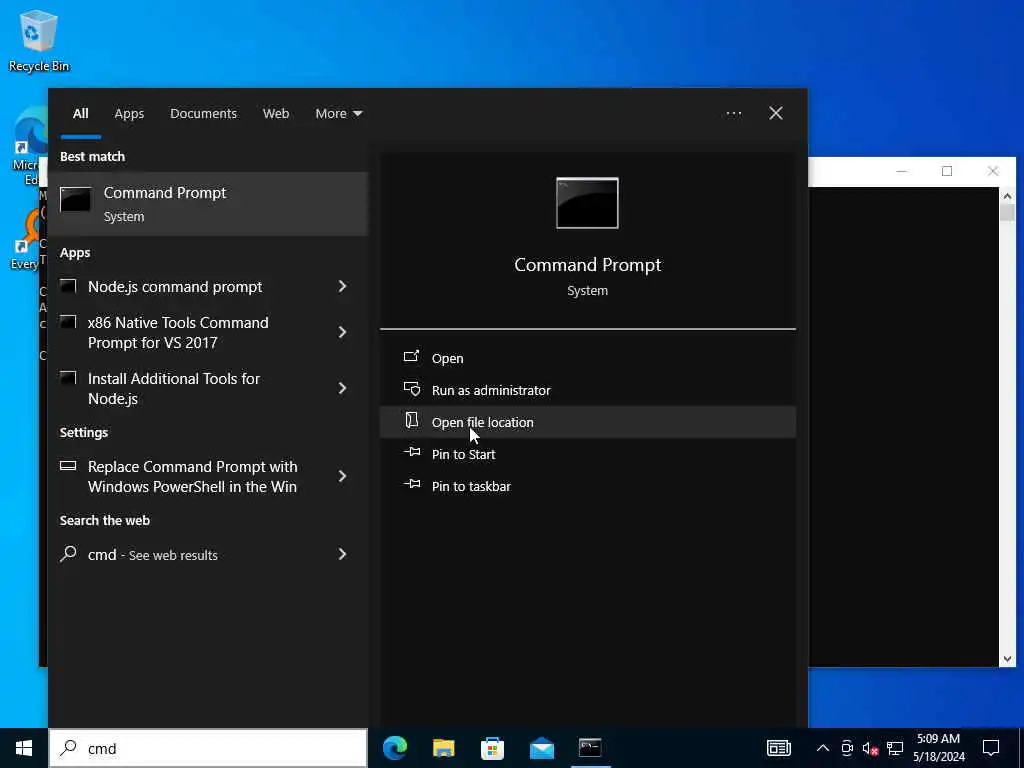Launch Microsoft Edge from the taskbar
This screenshot has width=1024, height=768.
tap(395, 748)
